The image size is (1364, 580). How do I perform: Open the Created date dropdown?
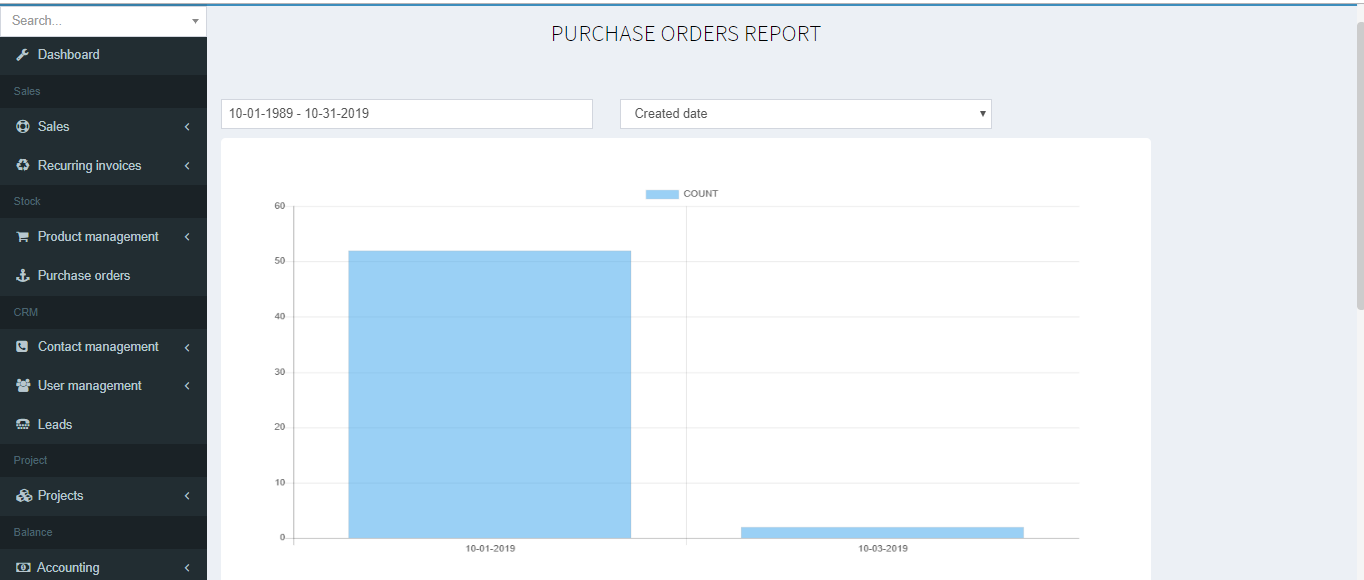[805, 114]
